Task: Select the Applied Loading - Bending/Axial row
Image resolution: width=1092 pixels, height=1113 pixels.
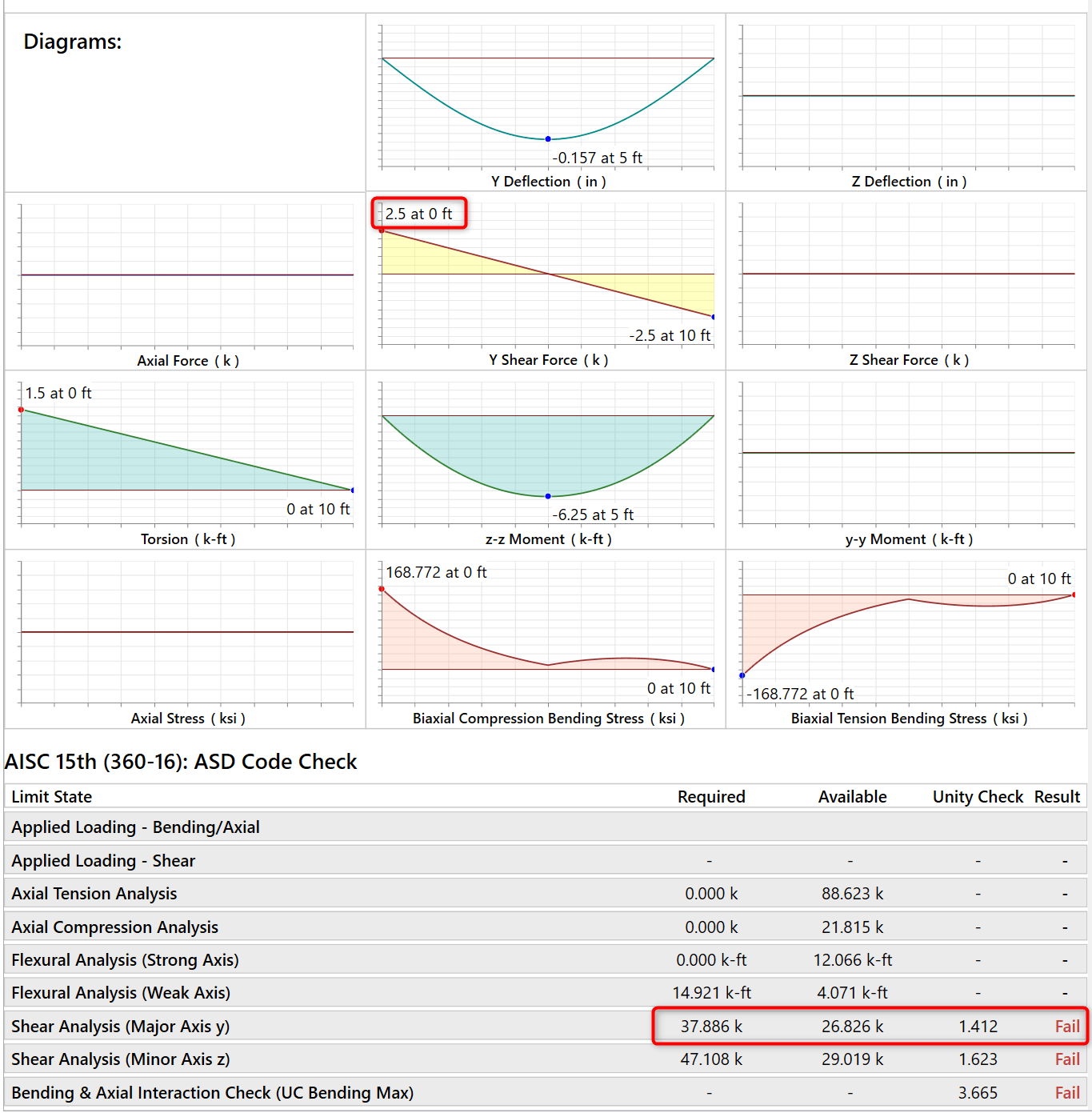Action: [136, 827]
